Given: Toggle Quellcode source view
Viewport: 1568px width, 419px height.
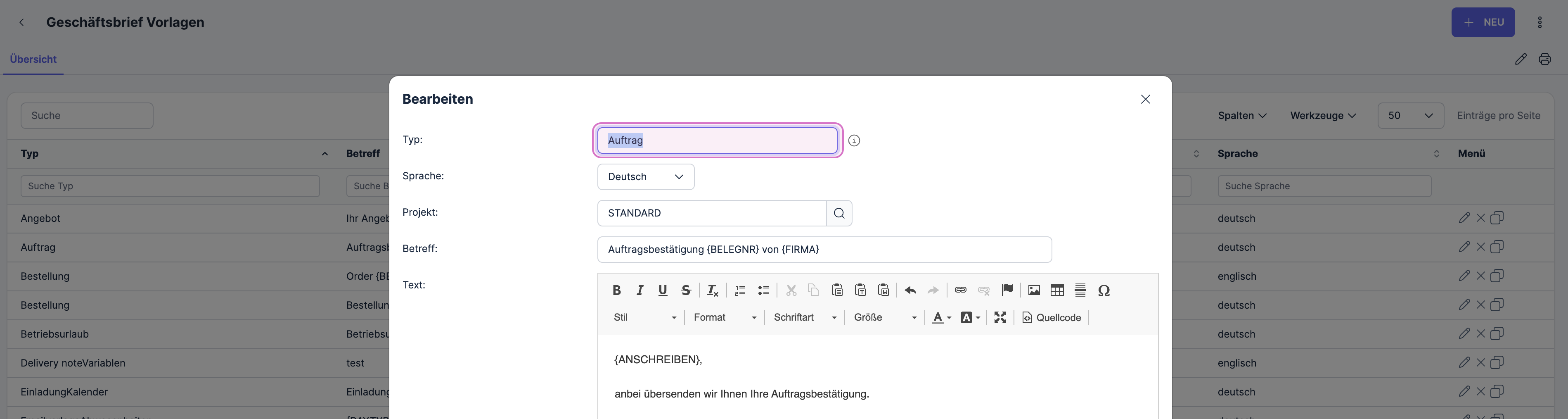Looking at the screenshot, I should (1051, 317).
